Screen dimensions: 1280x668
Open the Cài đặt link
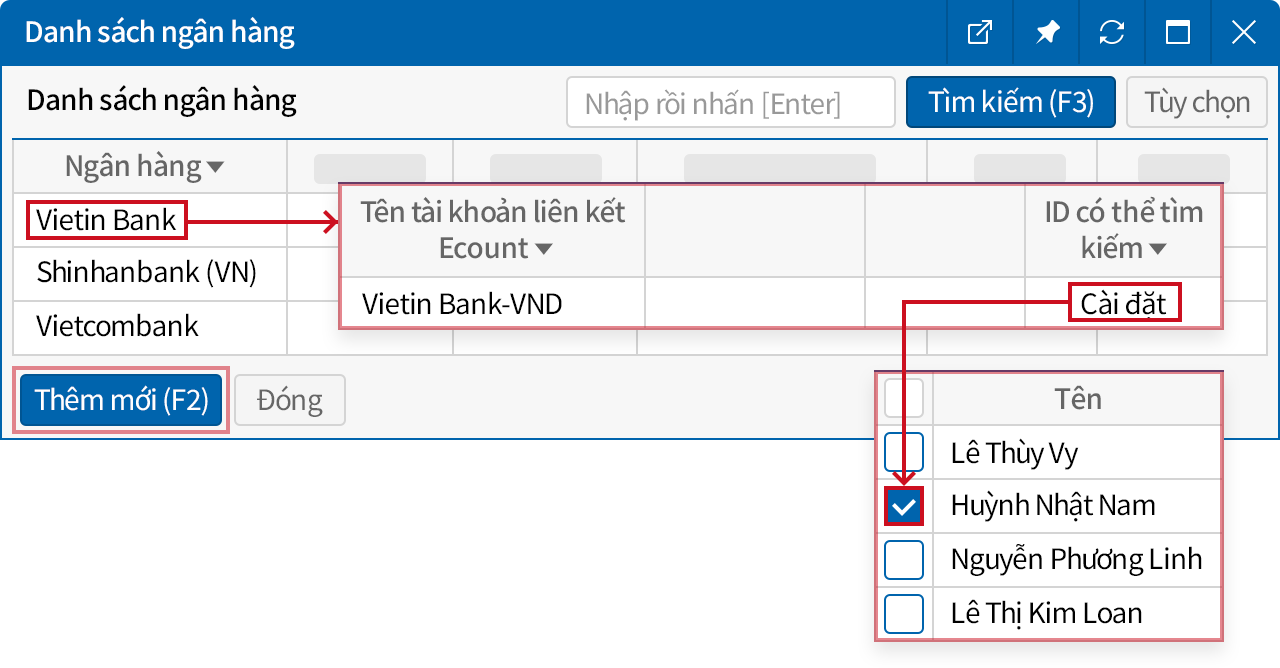[1124, 303]
